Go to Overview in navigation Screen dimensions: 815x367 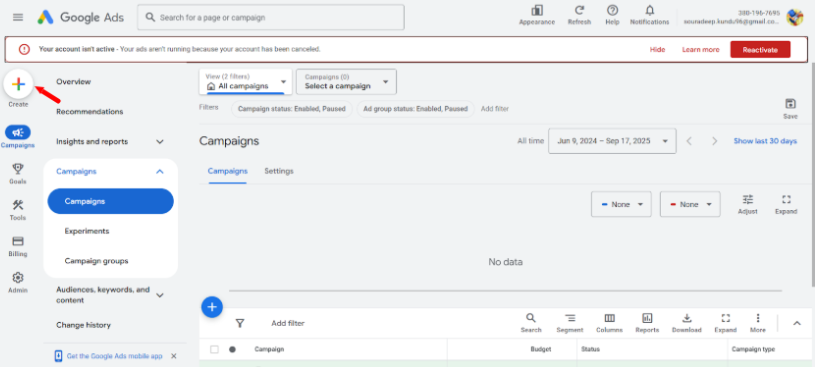click(x=73, y=82)
